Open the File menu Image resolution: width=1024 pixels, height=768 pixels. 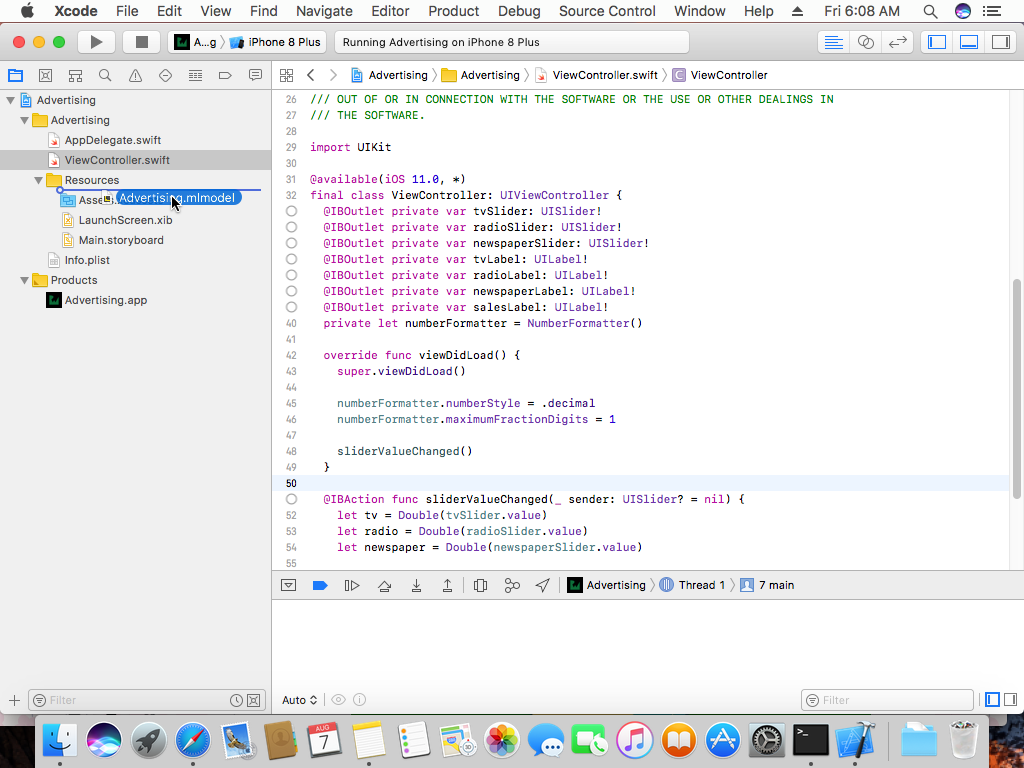[127, 11]
